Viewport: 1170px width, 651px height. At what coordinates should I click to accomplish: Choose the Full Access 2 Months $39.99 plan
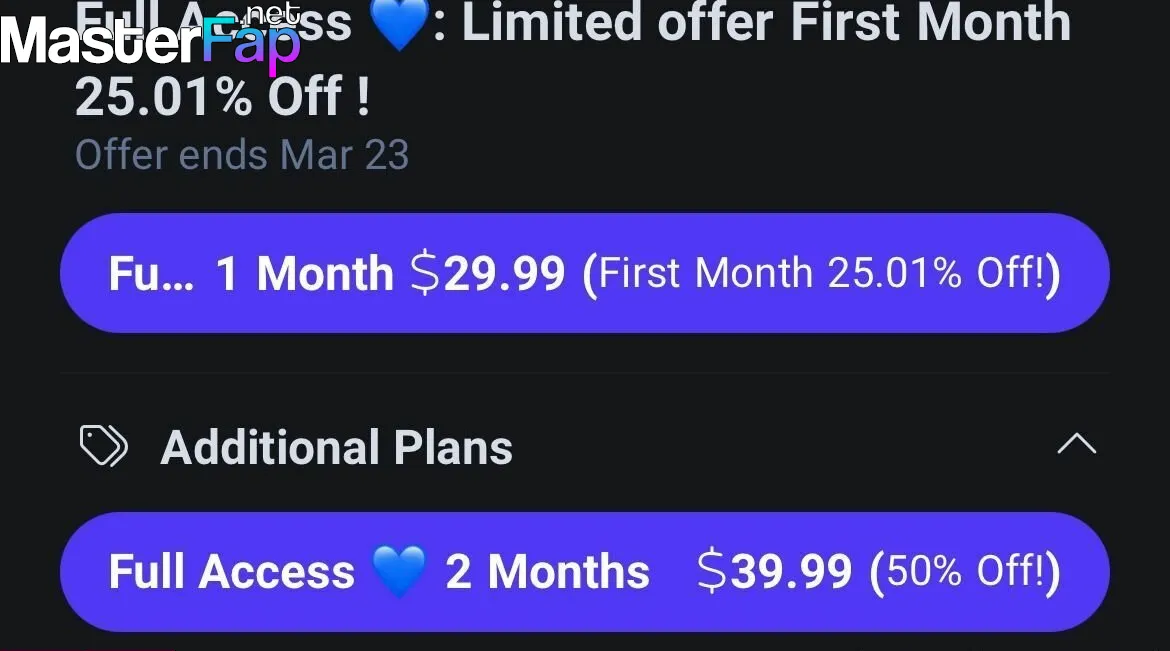click(584, 572)
